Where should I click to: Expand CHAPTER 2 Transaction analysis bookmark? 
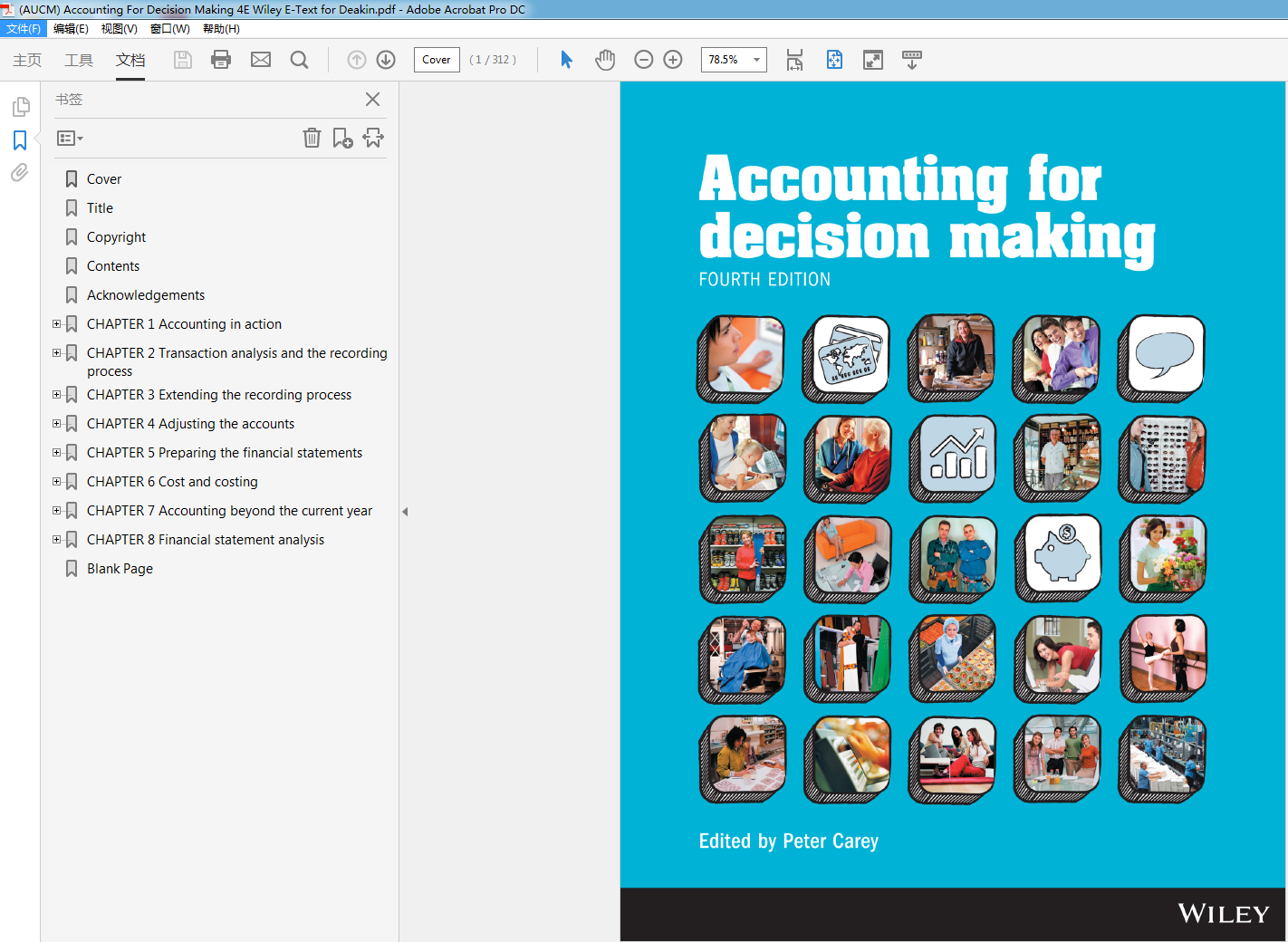[56, 352]
